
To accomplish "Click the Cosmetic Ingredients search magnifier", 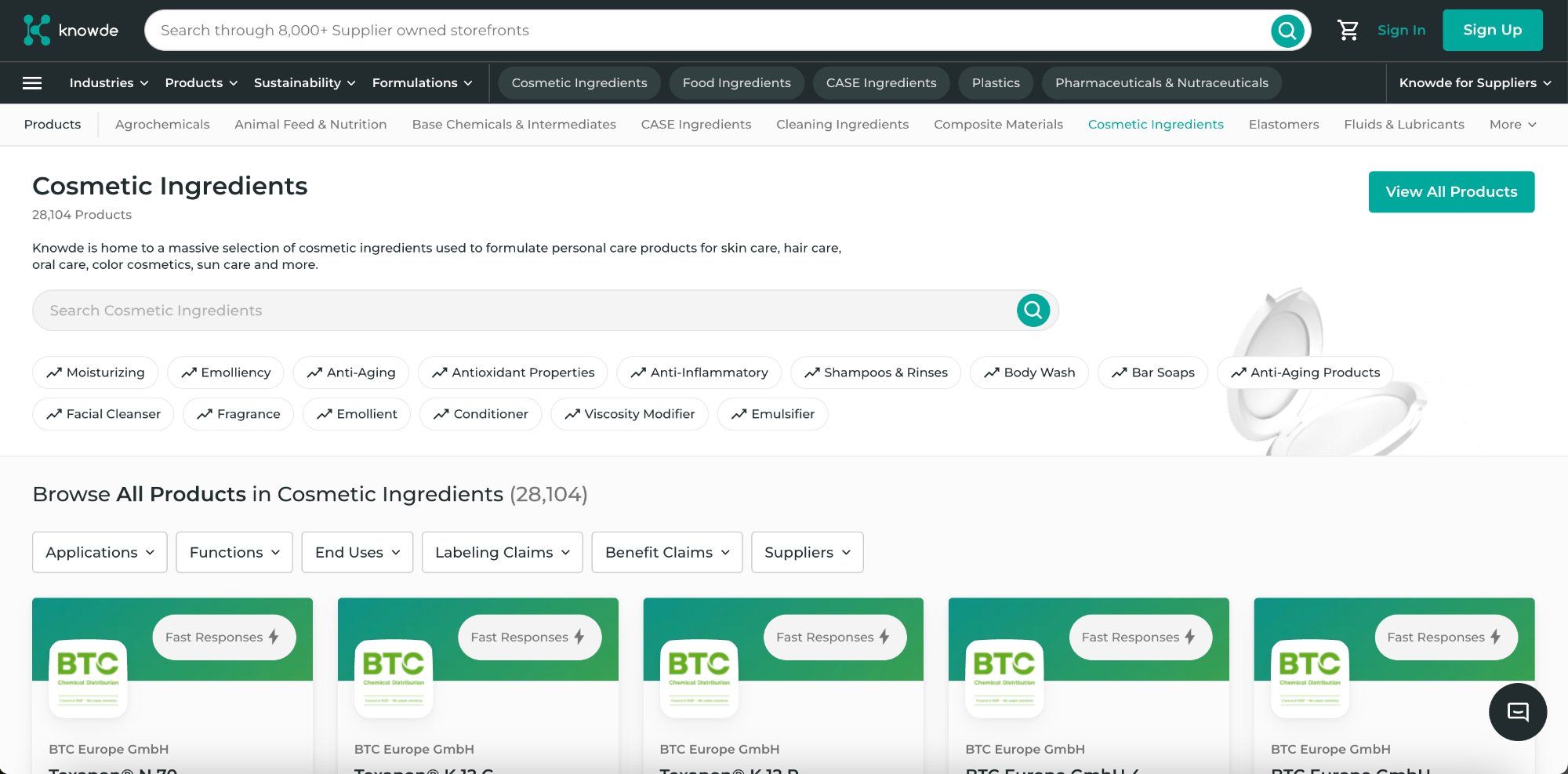I will click(1033, 310).
